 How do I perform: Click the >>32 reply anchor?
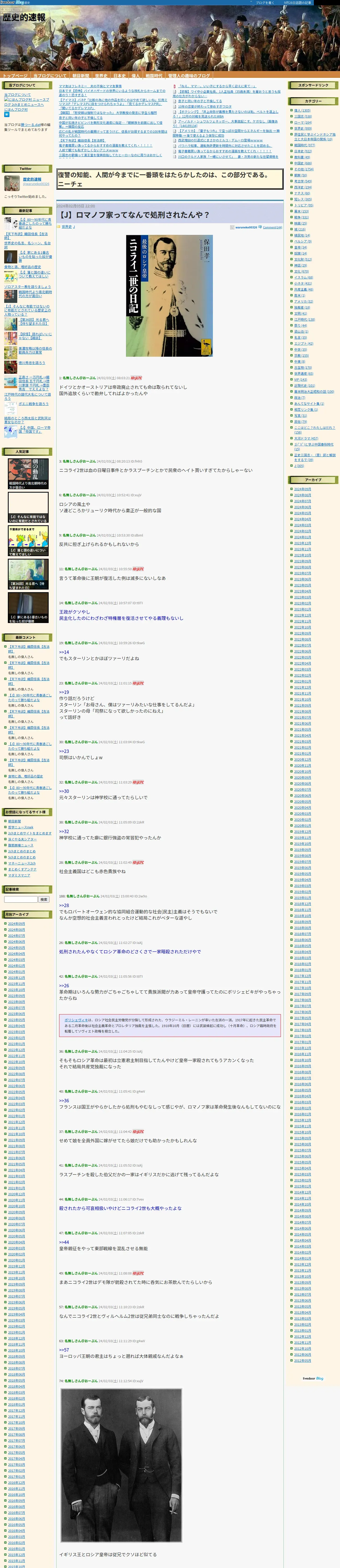coord(64,832)
